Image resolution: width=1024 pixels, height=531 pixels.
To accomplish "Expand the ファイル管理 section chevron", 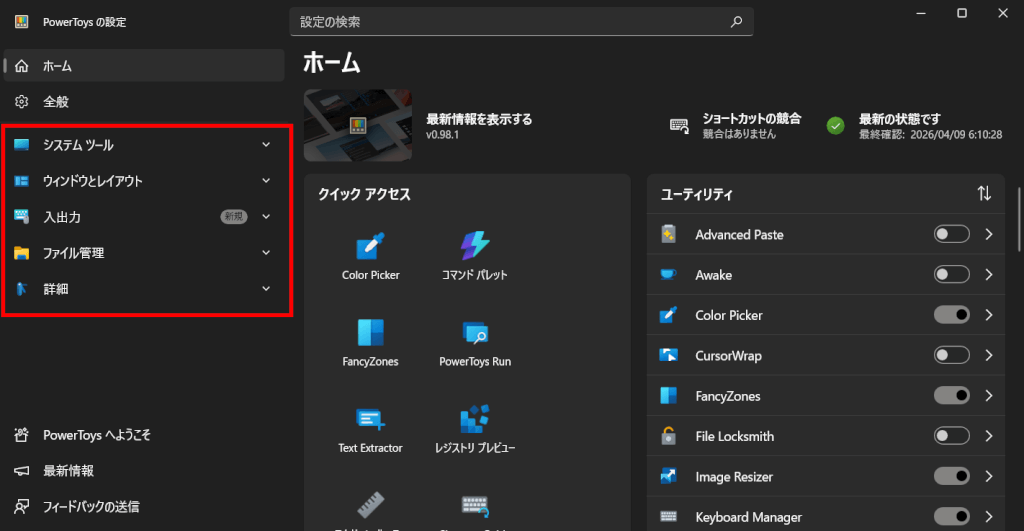I will (266, 253).
